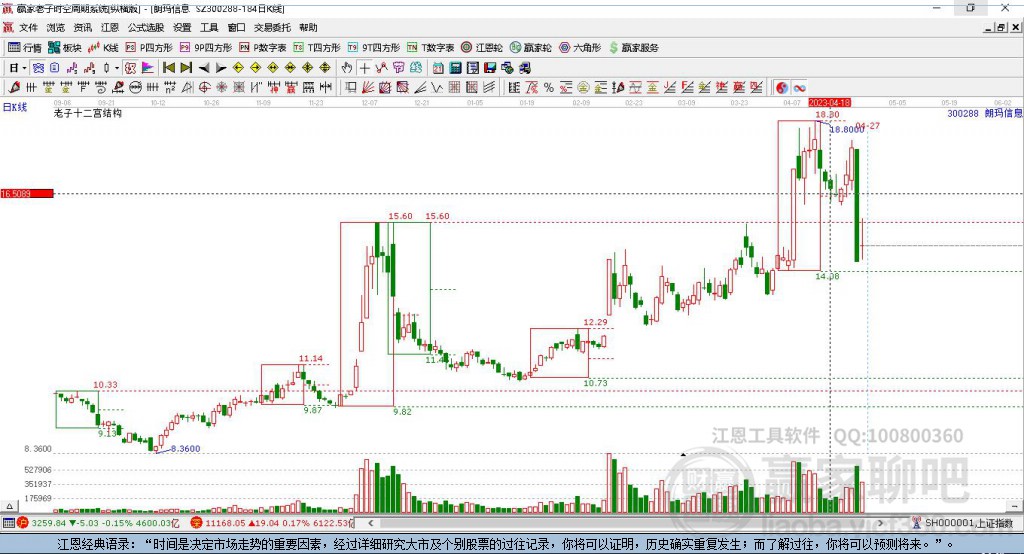
Task: Open the 行情 market quotes view
Action: coord(24,48)
